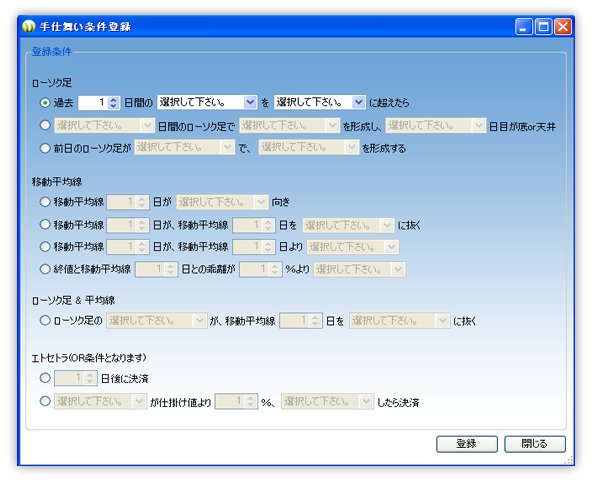Open first dropdown after 日間の in 過去 row
This screenshot has width=600, height=490.
207,102
